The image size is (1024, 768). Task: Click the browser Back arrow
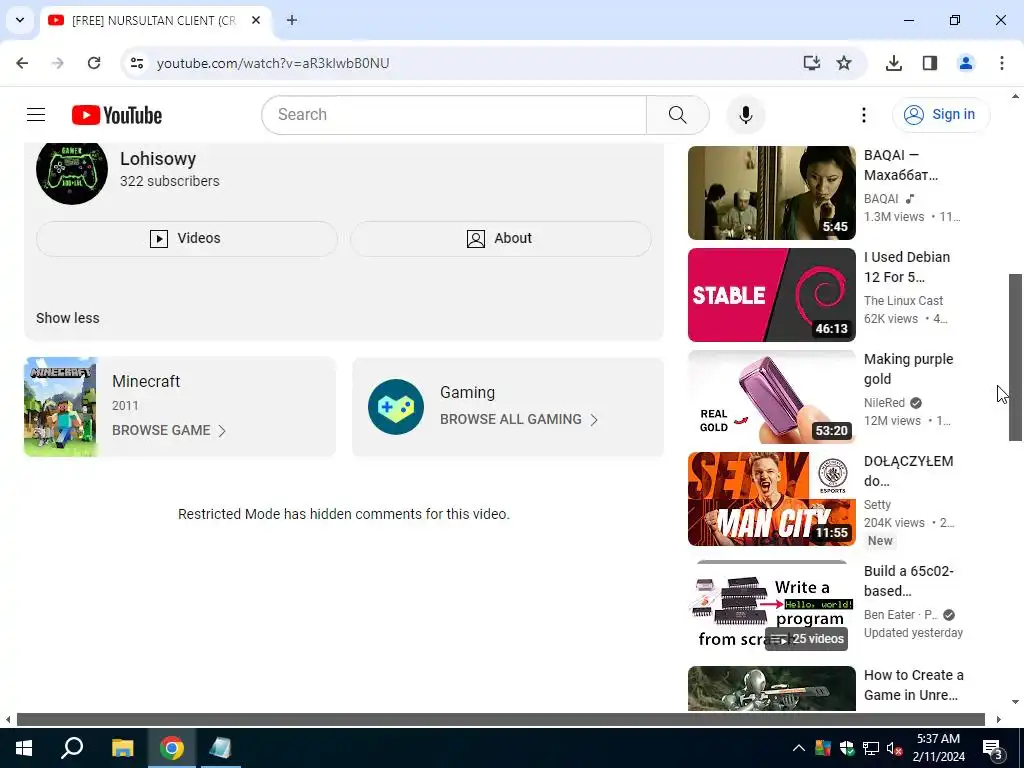coord(22,63)
